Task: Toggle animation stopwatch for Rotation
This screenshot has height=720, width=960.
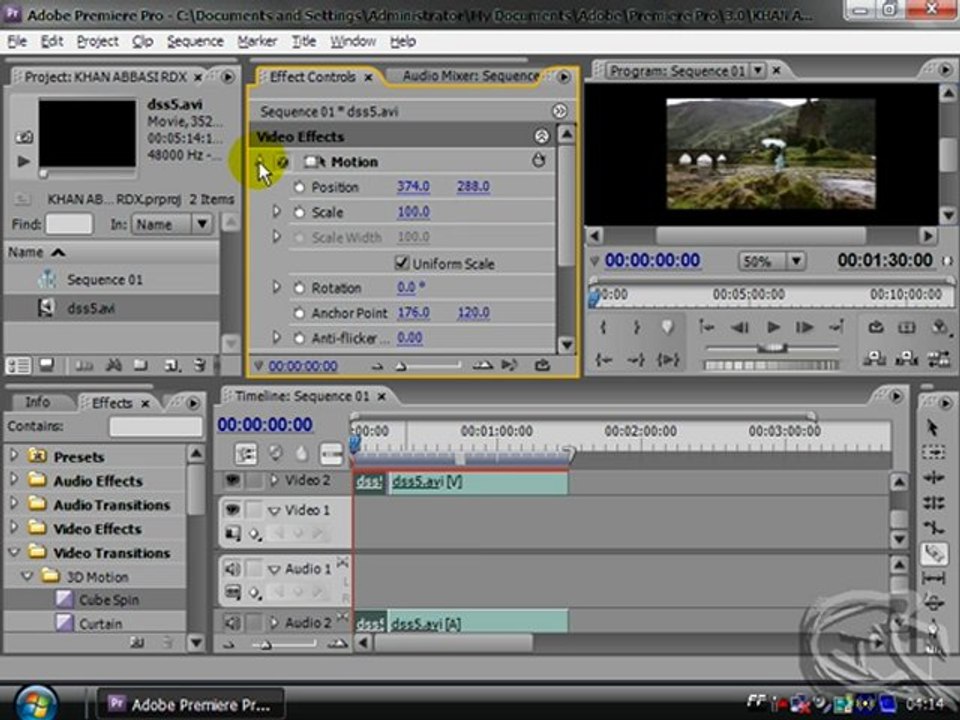Action: (299, 288)
